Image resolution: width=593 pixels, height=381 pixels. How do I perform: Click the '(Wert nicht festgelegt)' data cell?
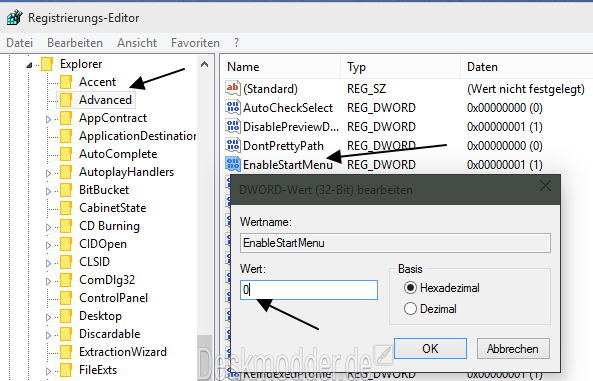click(526, 89)
